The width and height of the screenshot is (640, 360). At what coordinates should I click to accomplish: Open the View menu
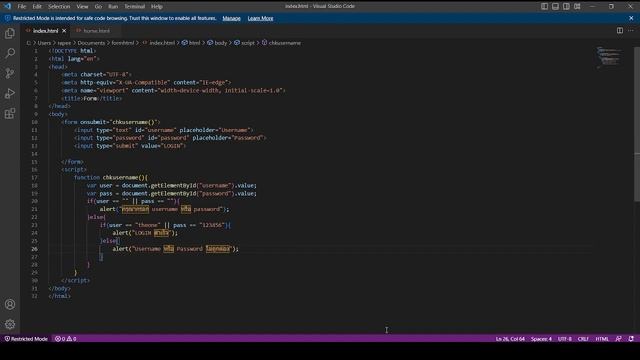(82, 7)
